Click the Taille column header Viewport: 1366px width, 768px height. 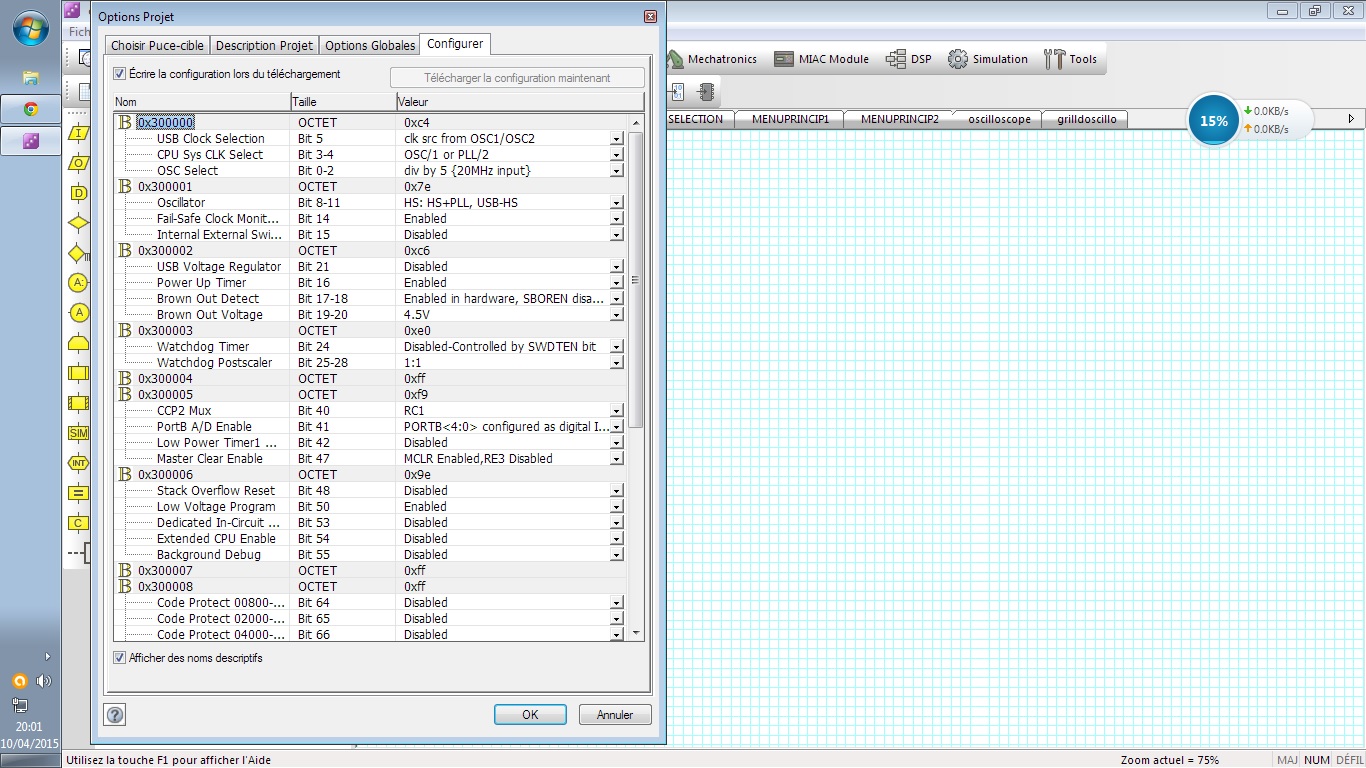[x=343, y=102]
